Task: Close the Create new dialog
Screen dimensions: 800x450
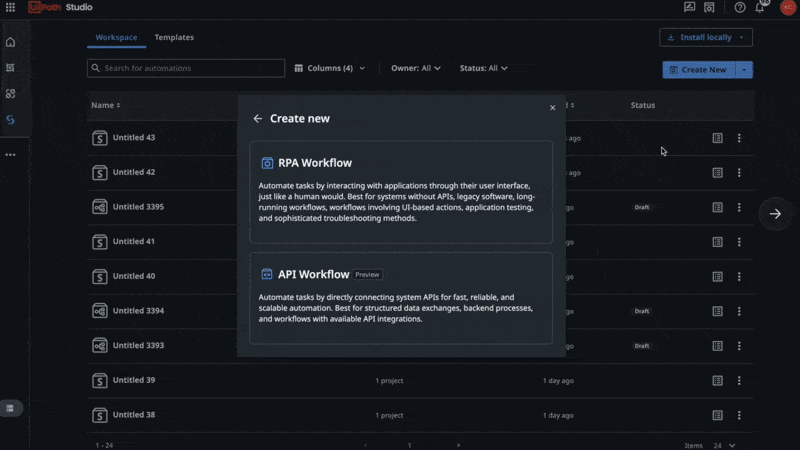Action: click(552, 108)
